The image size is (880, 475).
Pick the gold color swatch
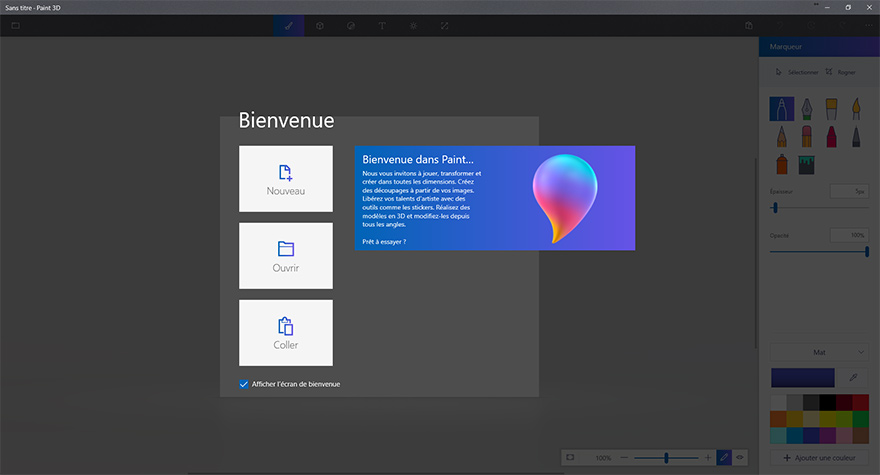[794, 419]
